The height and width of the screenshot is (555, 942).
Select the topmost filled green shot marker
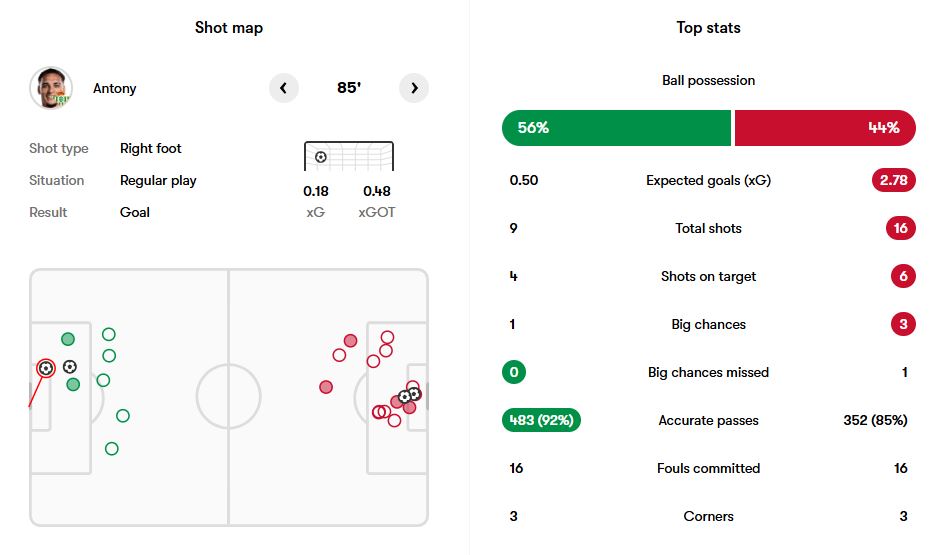pos(68,339)
